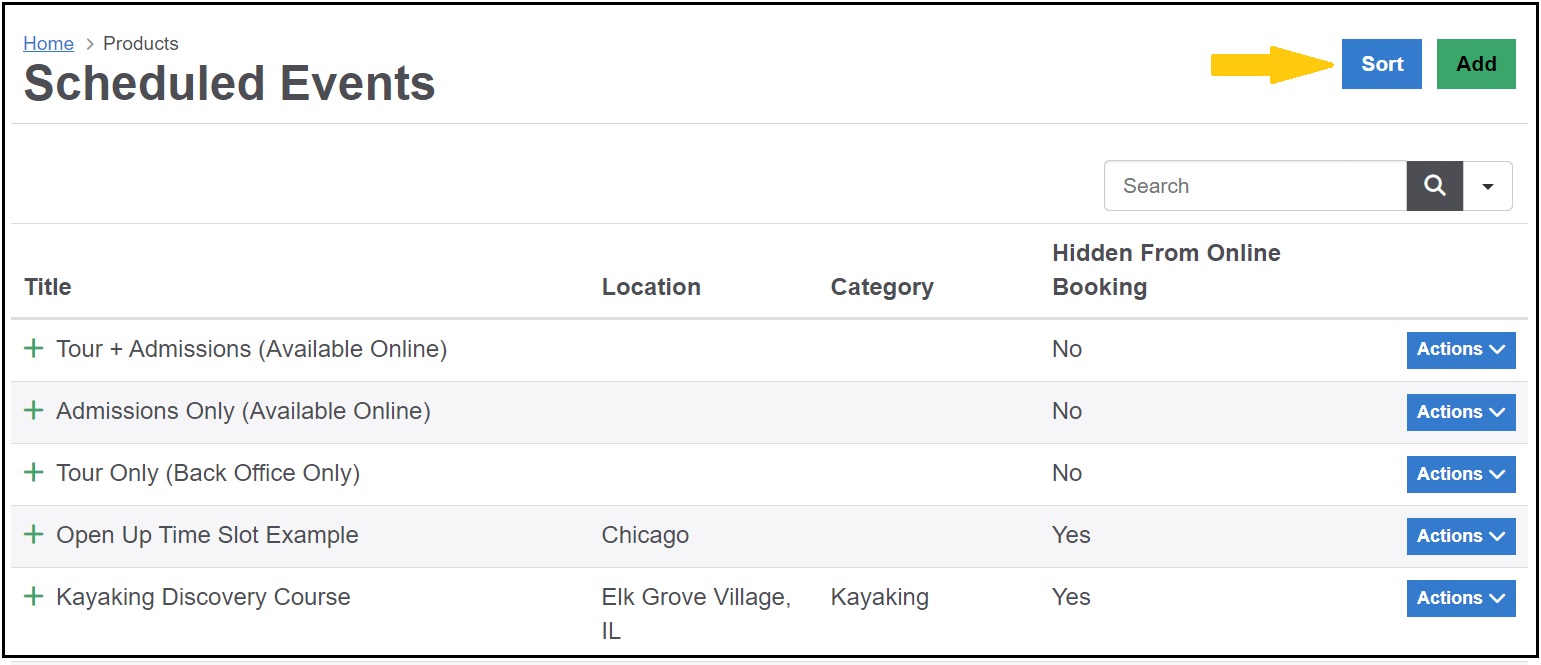Click Hidden From Online Booking column header
Image resolution: width=1541 pixels, height=665 pixels.
(x=1166, y=270)
